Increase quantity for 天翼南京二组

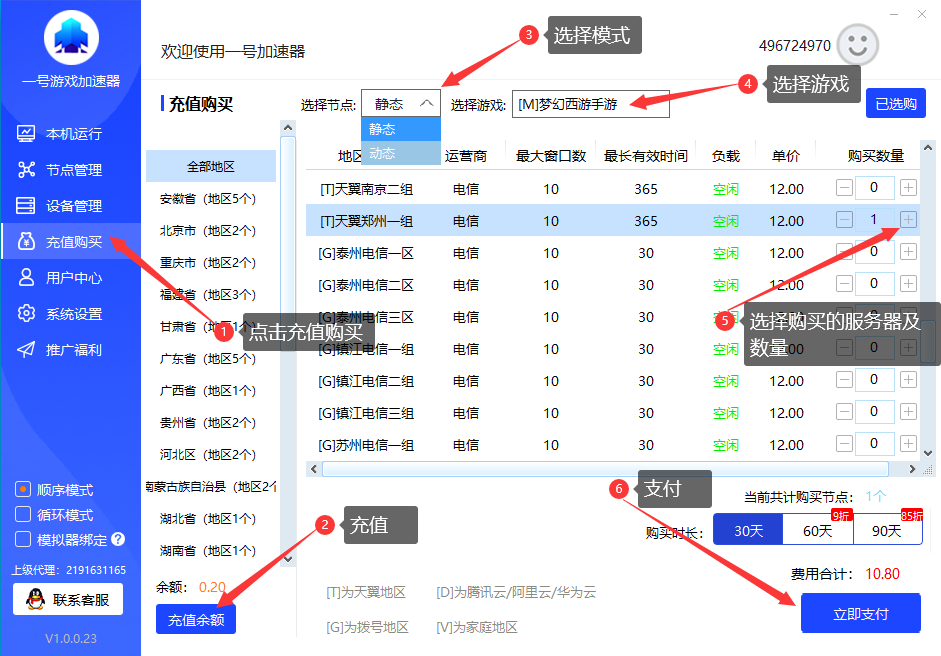(908, 188)
